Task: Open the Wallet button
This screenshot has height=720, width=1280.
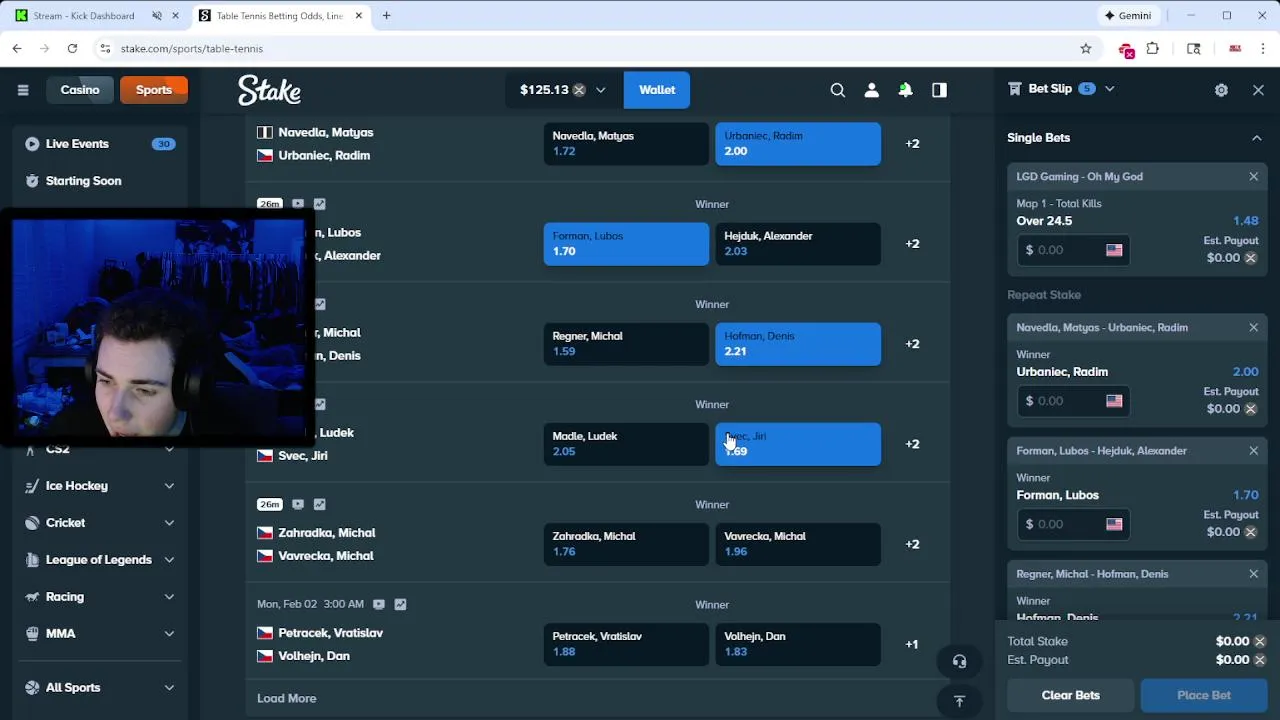Action: (x=657, y=90)
